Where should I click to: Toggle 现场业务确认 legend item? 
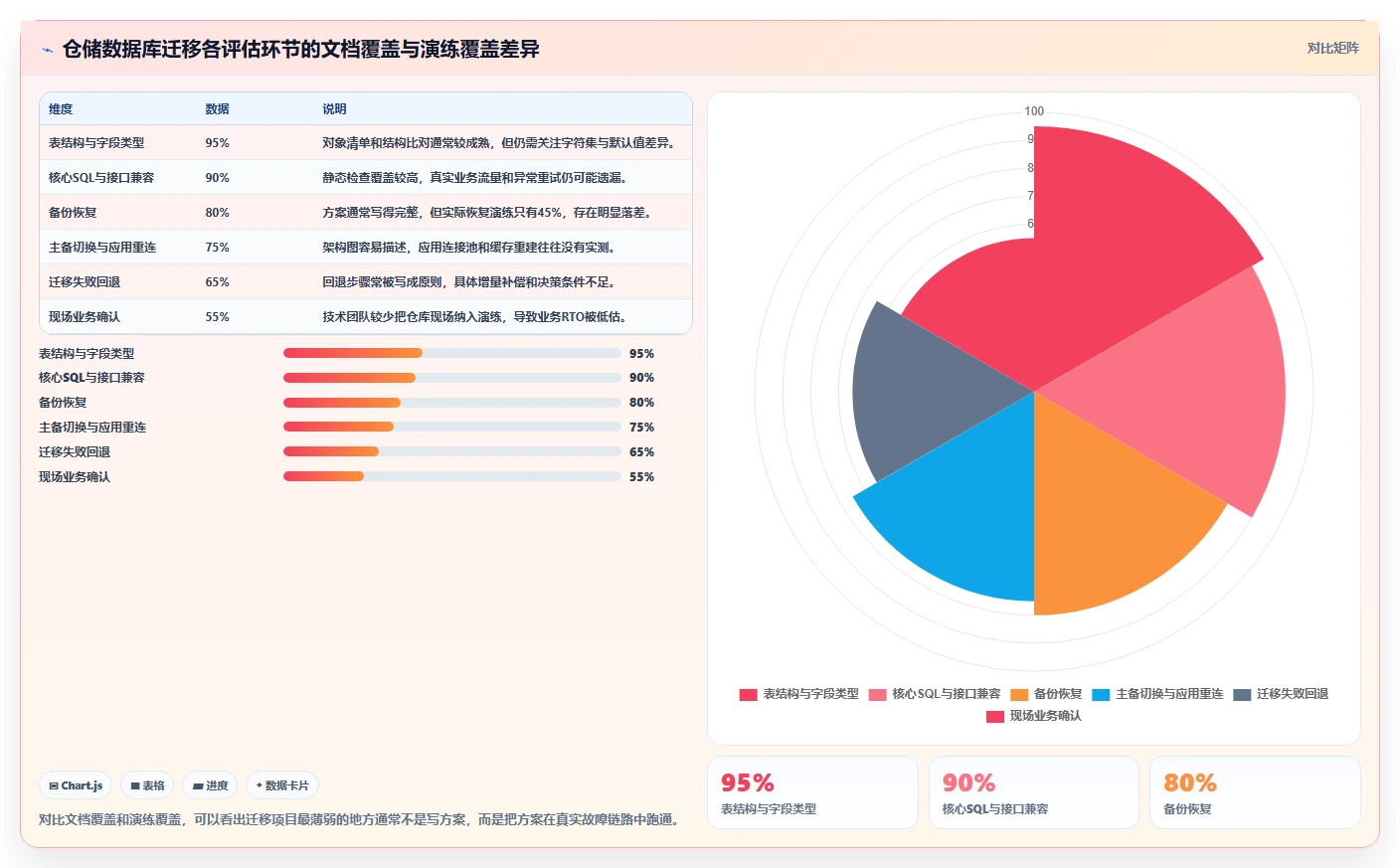coord(1034,716)
